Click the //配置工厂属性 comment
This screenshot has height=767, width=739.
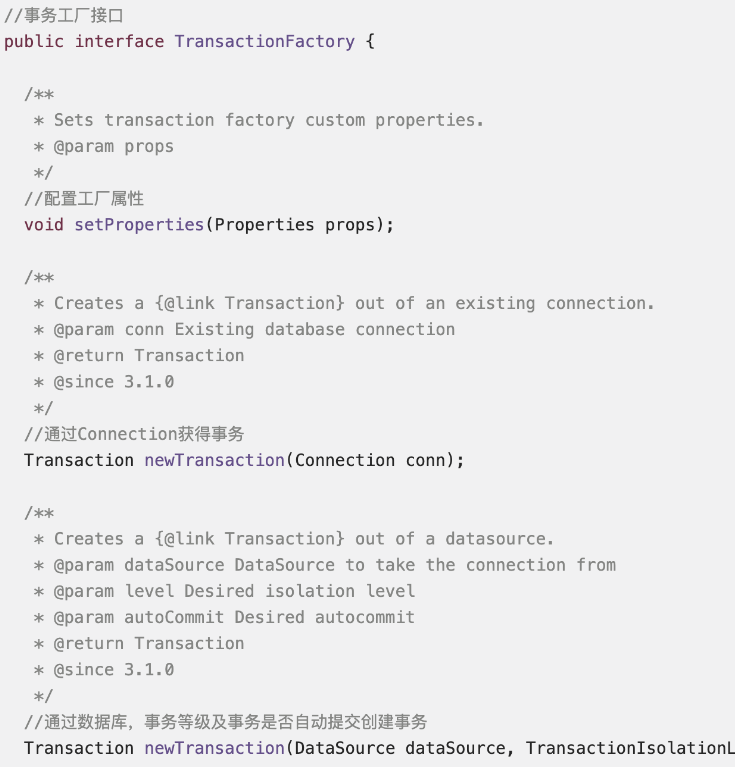point(84,199)
